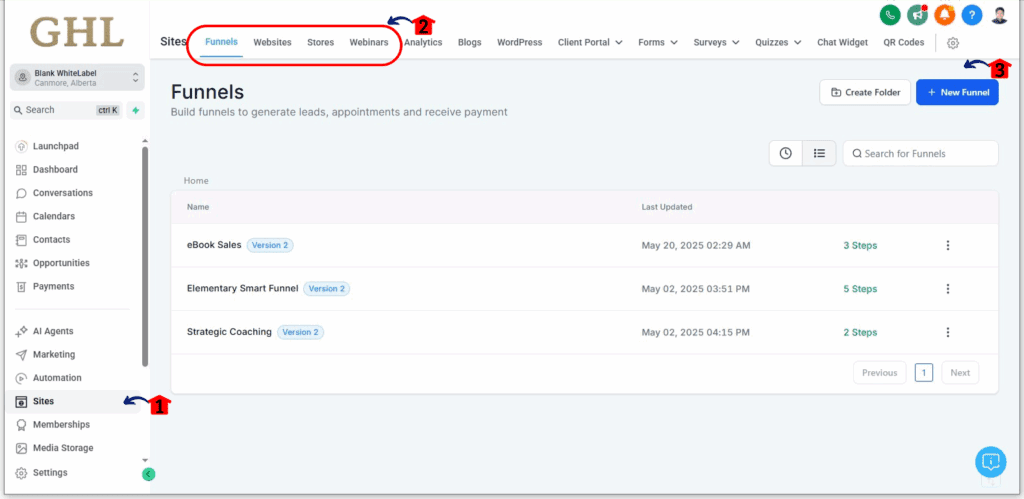Open the Strategic Coaching funnel
The width and height of the screenshot is (1024, 499).
229,332
